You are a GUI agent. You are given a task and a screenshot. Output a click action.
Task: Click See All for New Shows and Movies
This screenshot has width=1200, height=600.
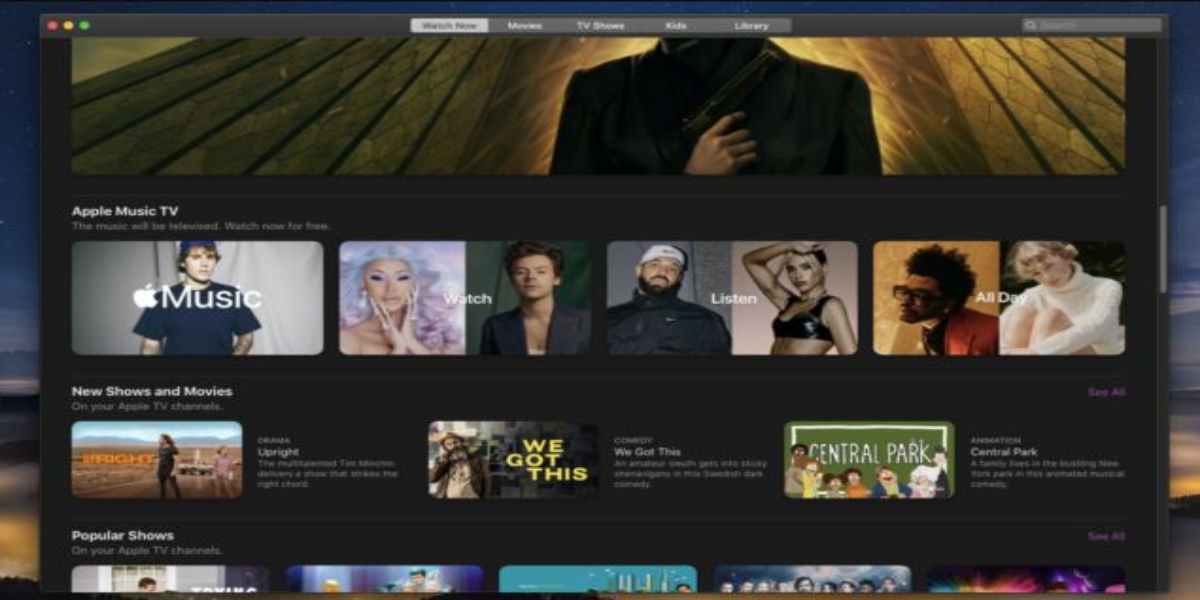1106,392
